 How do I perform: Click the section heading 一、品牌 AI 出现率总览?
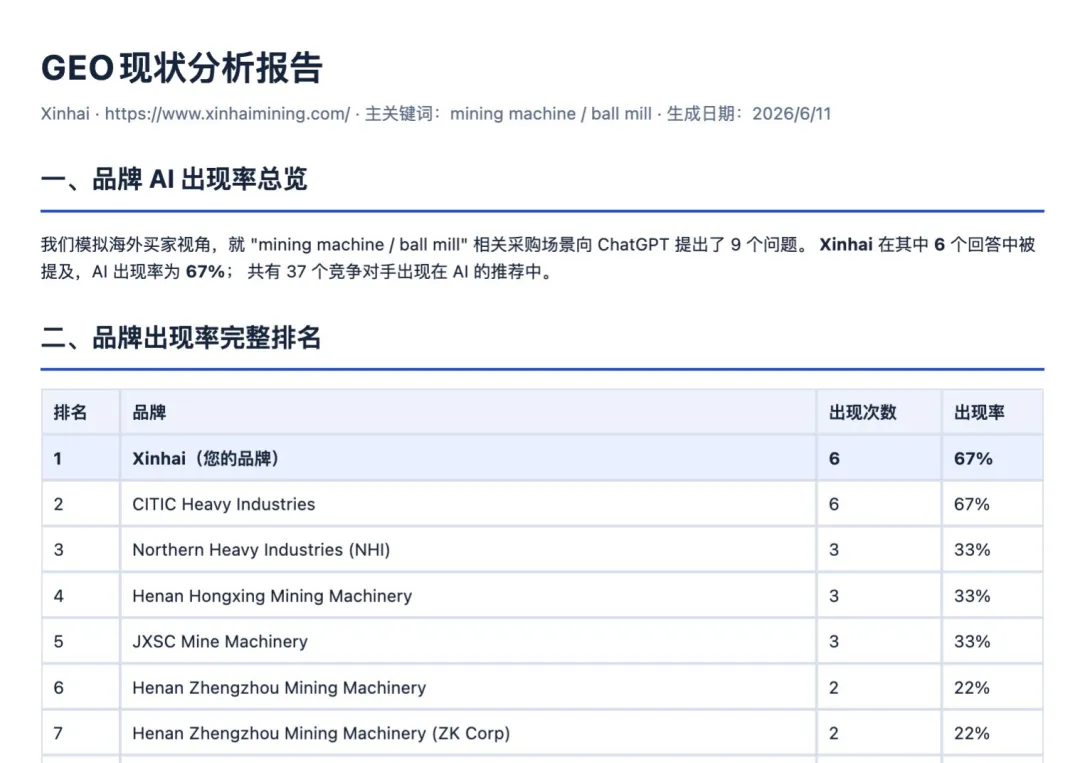click(x=174, y=179)
